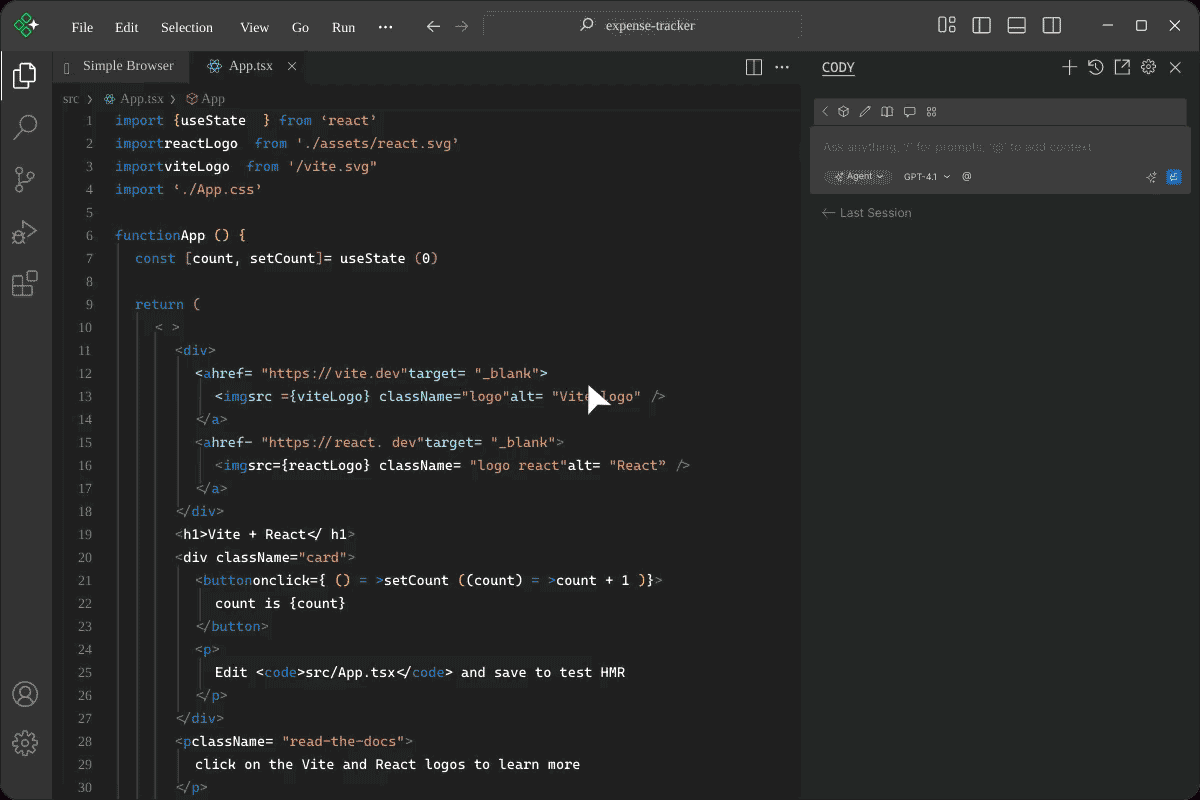Switch to the Simple Browser tab
Image resolution: width=1200 pixels, height=800 pixels.
click(127, 66)
